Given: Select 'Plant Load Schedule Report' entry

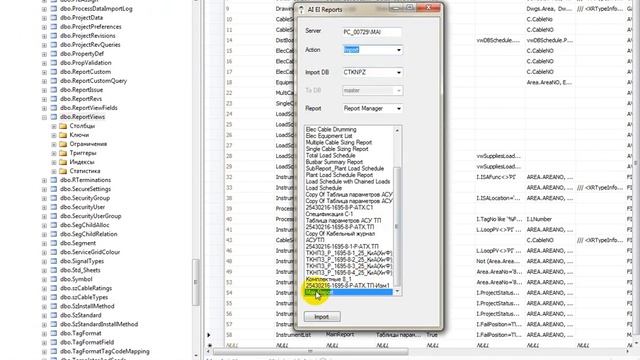Looking at the screenshot, I should point(339,175).
